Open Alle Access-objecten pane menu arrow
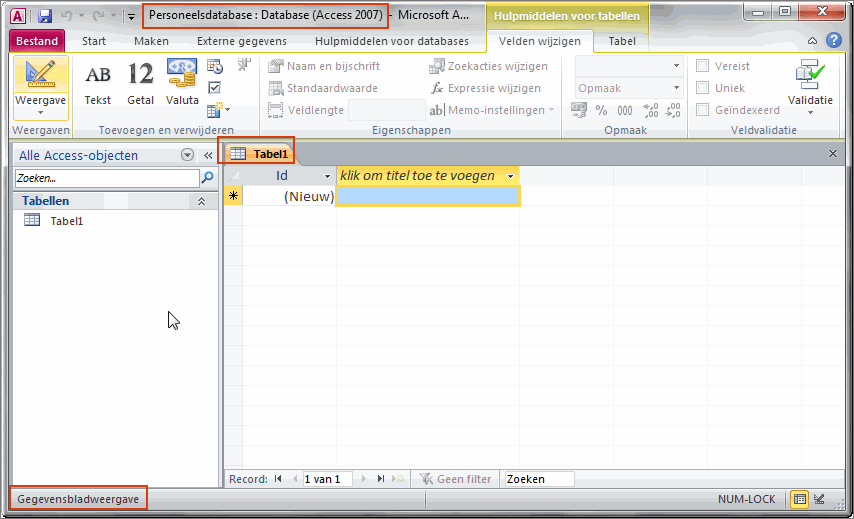Viewport: 854px width, 519px height. click(x=187, y=155)
